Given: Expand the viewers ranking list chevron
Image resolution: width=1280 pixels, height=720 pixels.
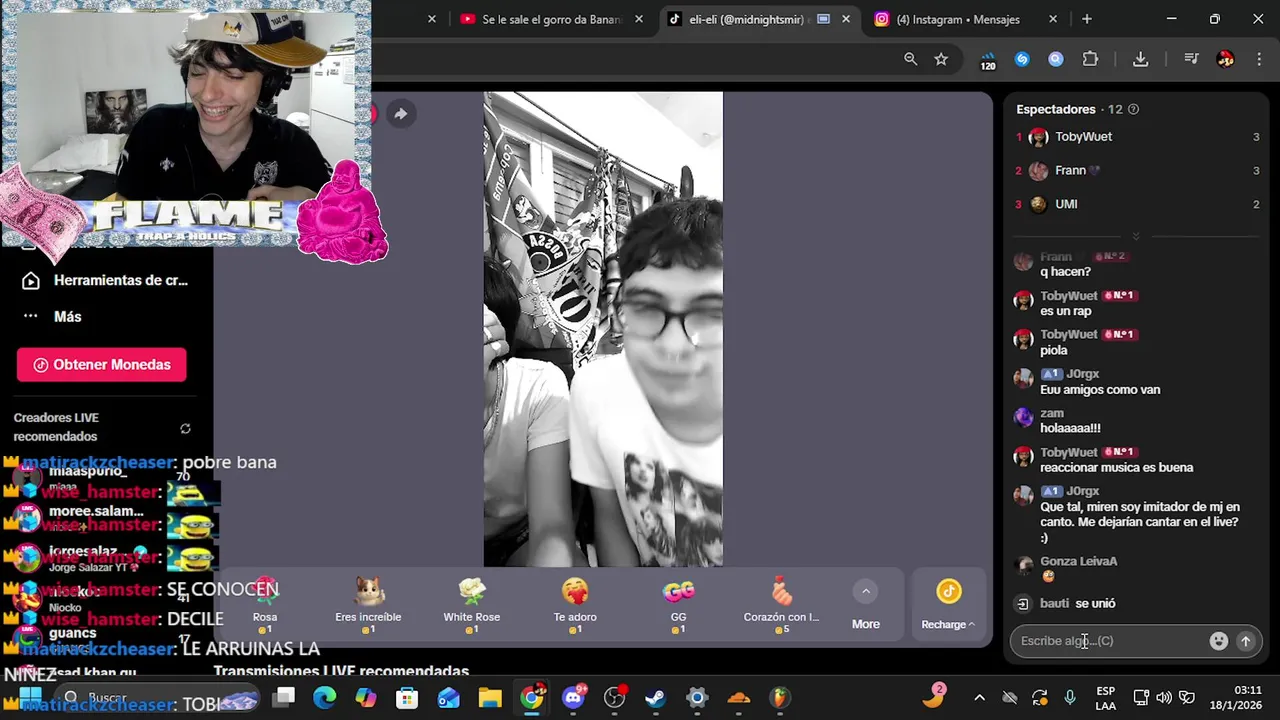Looking at the screenshot, I should click(1135, 236).
